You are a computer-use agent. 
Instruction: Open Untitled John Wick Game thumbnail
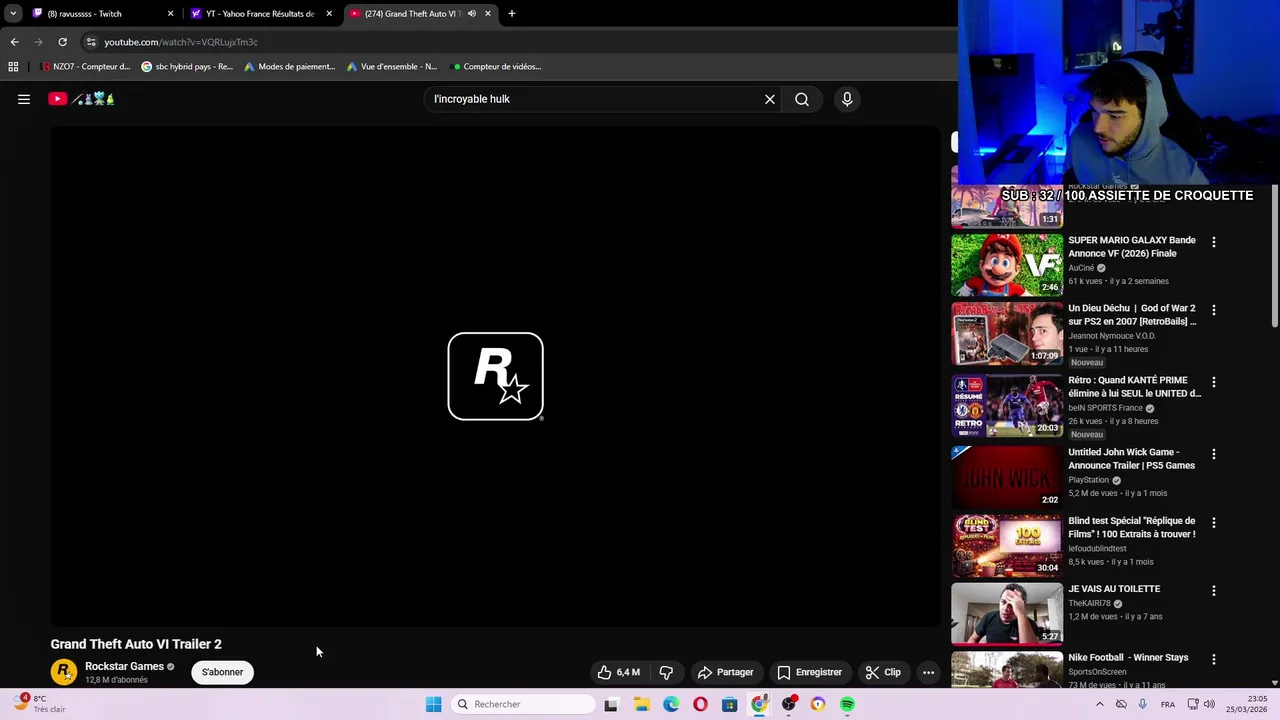point(1007,477)
